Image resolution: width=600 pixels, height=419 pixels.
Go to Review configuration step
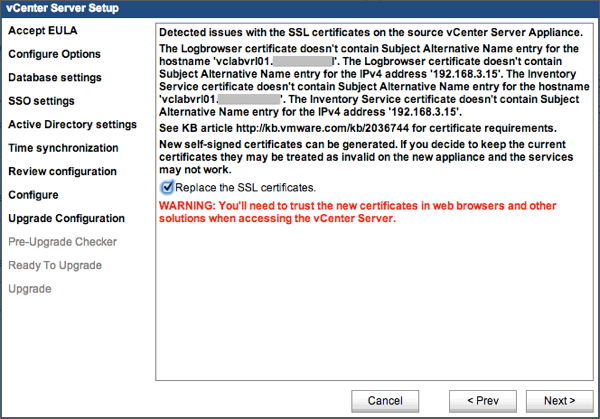(x=62, y=171)
